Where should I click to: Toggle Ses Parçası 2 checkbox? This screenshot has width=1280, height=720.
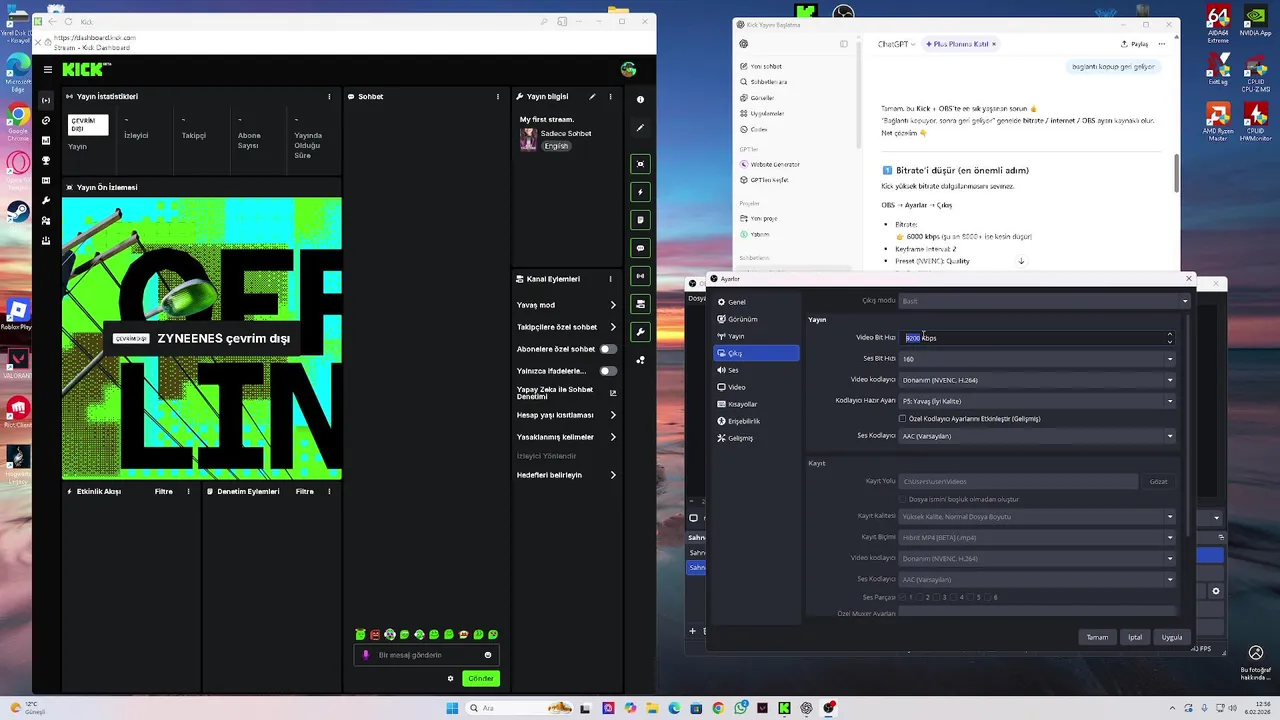(x=921, y=597)
